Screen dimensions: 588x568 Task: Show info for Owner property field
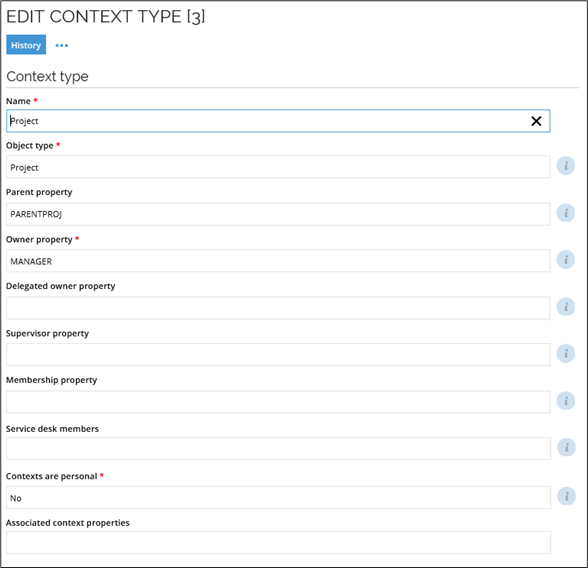566,259
